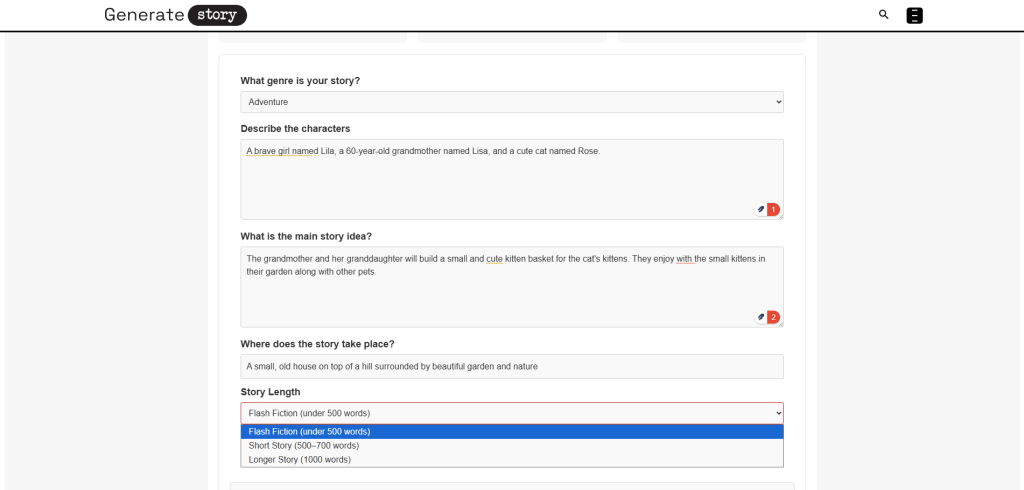Image resolution: width=1024 pixels, height=490 pixels.
Task: Open the genre dropdown showing Adventure
Action: [511, 102]
